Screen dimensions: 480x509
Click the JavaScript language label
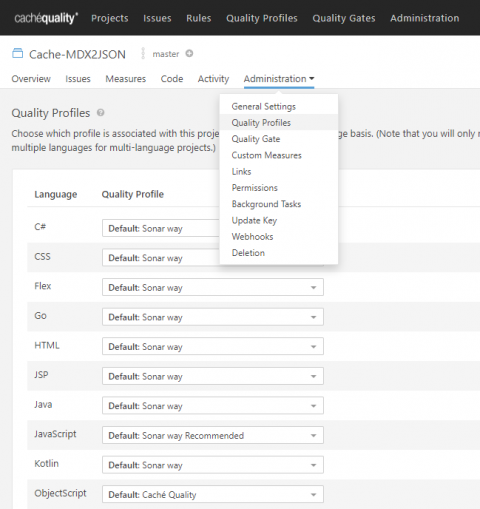(x=55, y=434)
